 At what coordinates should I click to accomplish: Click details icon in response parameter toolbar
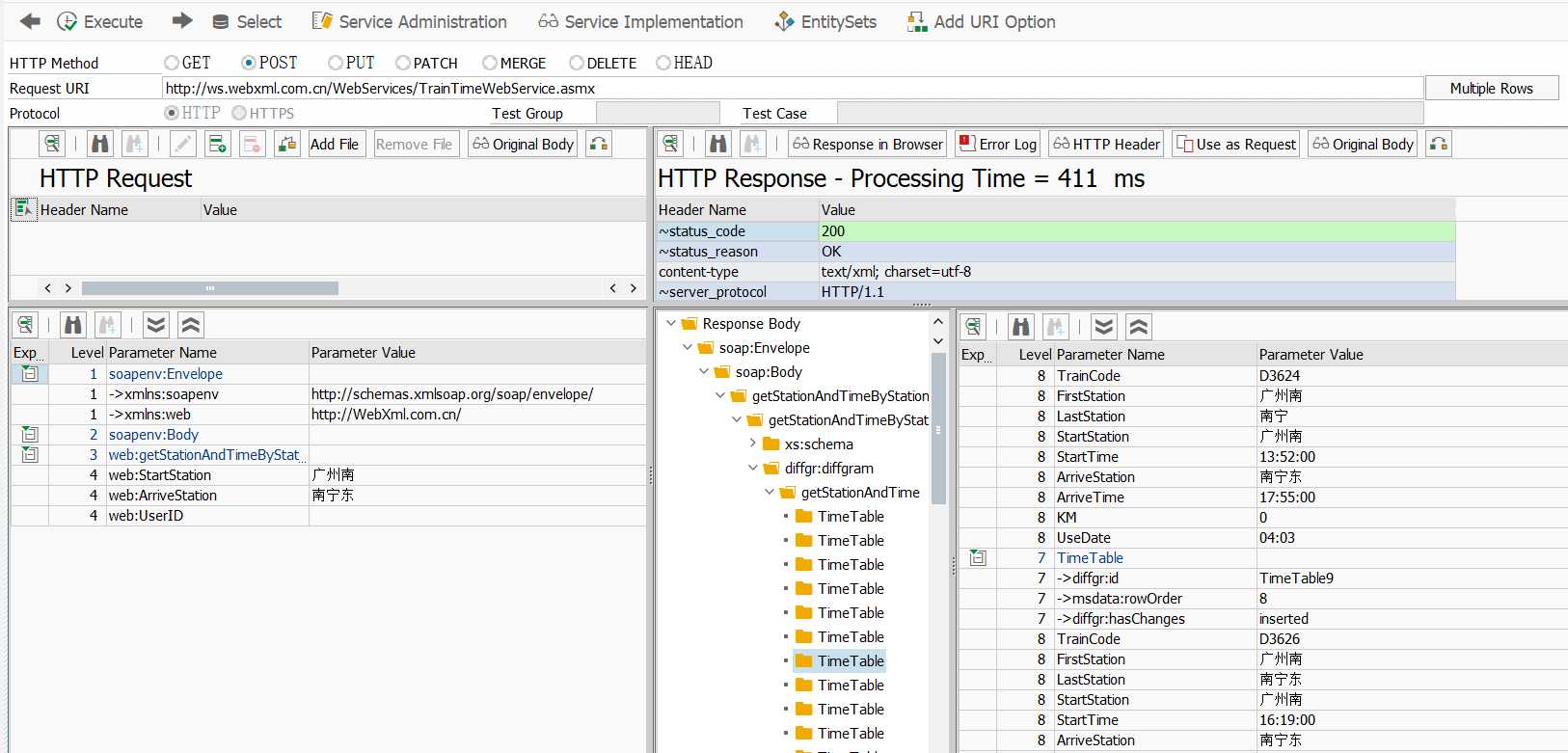pyautogui.click(x=973, y=327)
